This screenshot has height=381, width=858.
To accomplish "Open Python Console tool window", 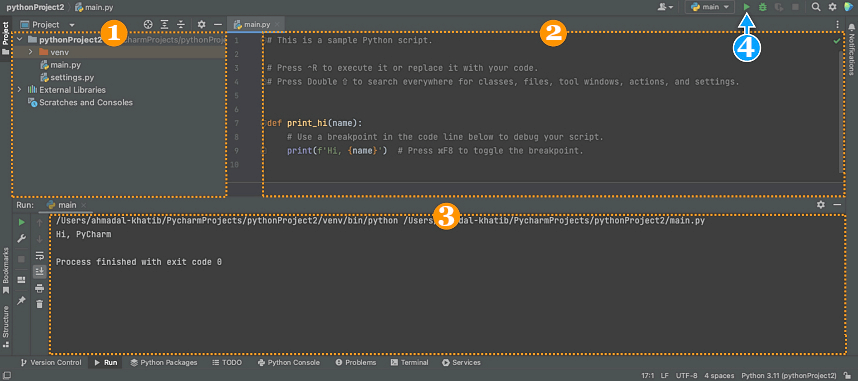I will pyautogui.click(x=289, y=362).
